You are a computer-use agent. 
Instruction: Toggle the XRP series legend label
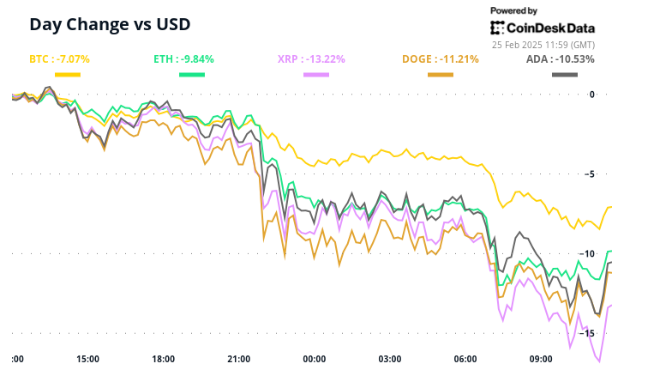click(311, 59)
